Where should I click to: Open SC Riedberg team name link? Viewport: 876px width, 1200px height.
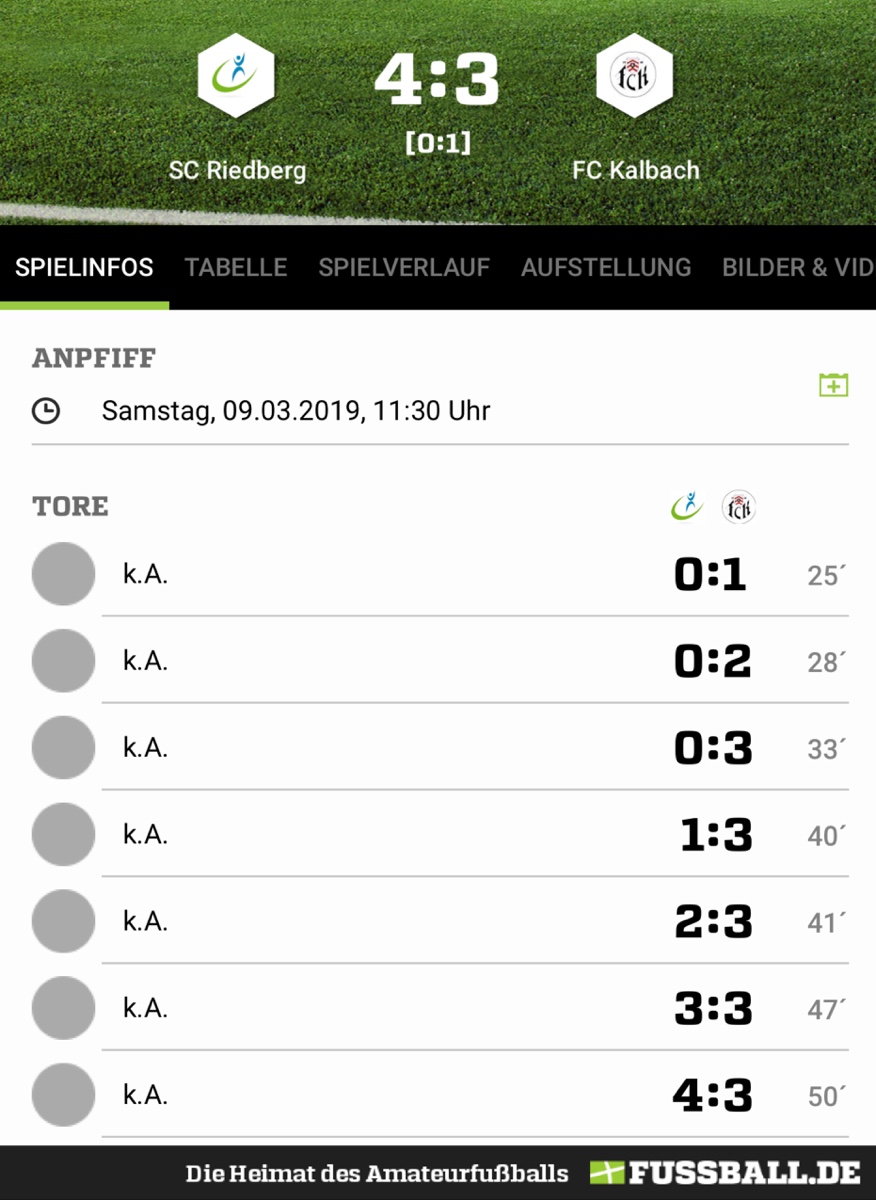point(237,170)
